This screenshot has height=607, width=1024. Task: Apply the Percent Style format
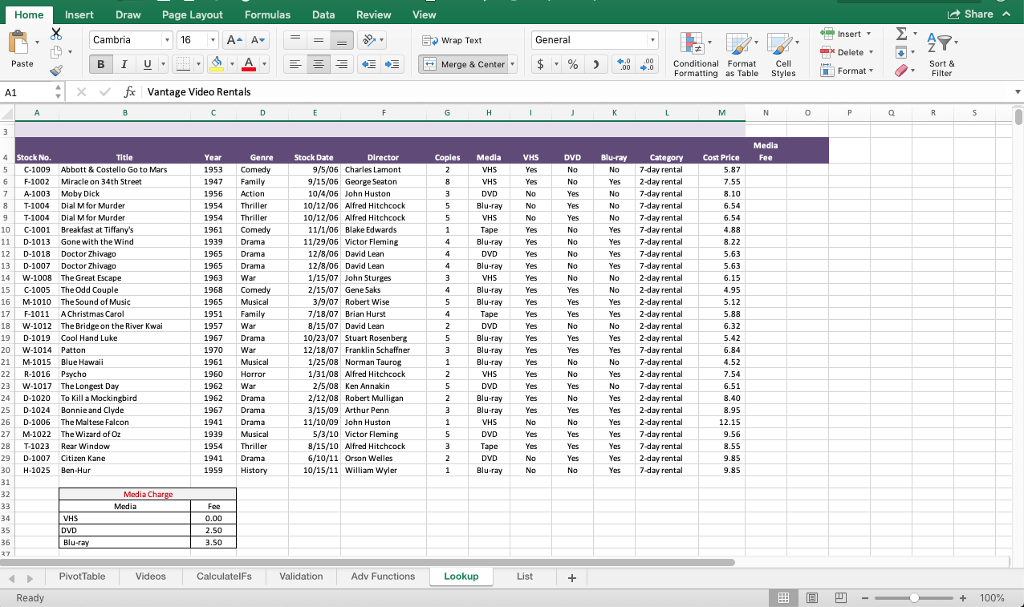tap(573, 64)
